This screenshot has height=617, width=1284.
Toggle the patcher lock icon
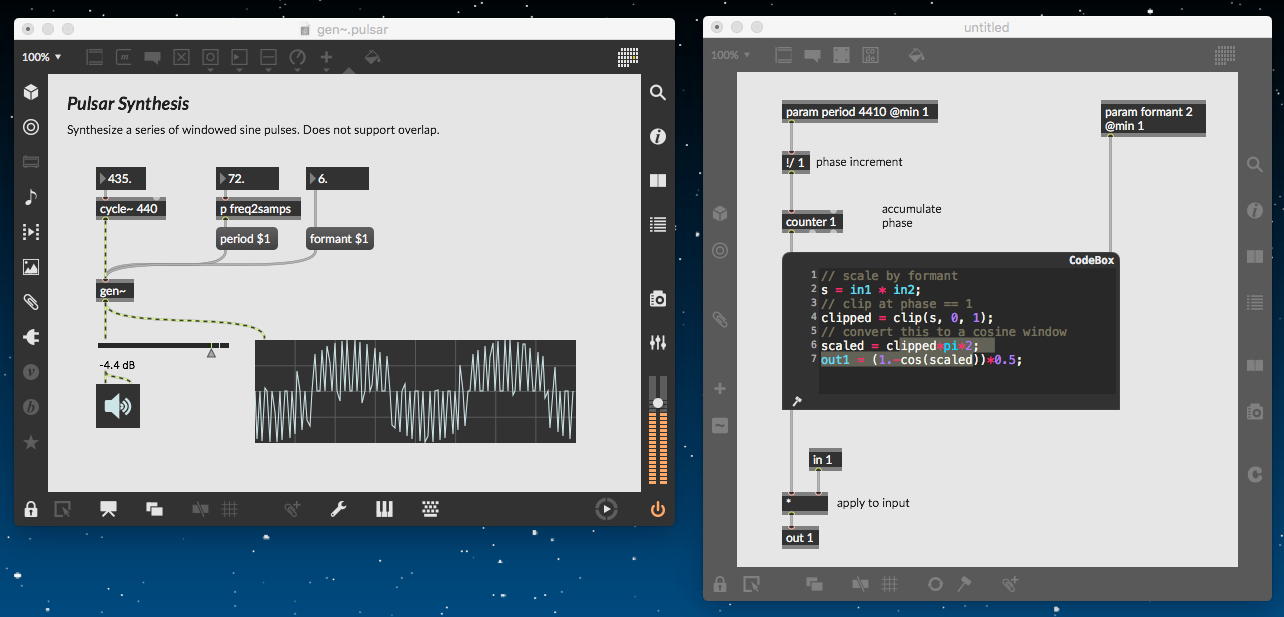[x=31, y=509]
